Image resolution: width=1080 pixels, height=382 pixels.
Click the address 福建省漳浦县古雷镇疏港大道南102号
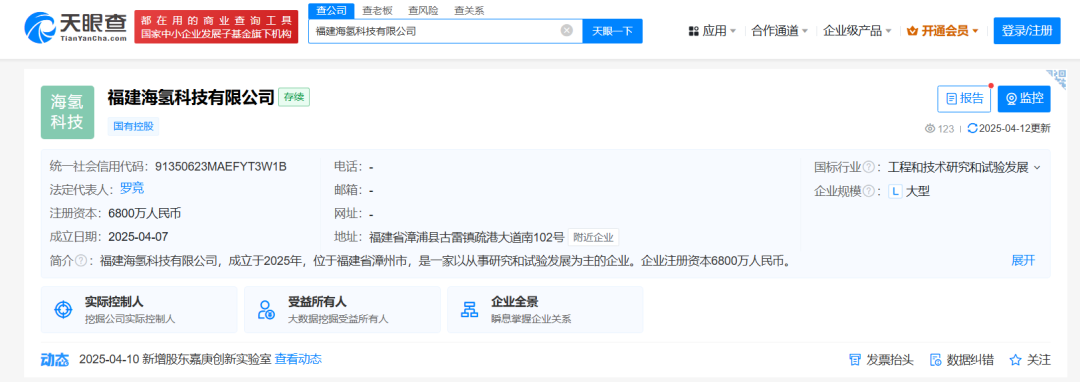(x=466, y=237)
